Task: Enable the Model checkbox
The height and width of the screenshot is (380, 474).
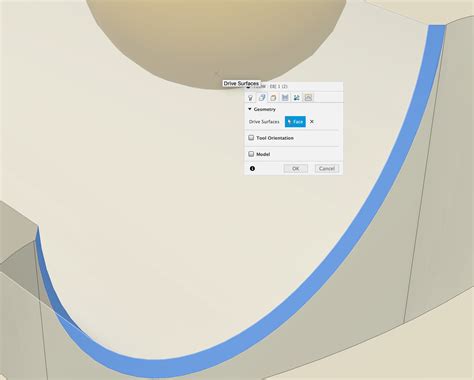Action: (251, 154)
